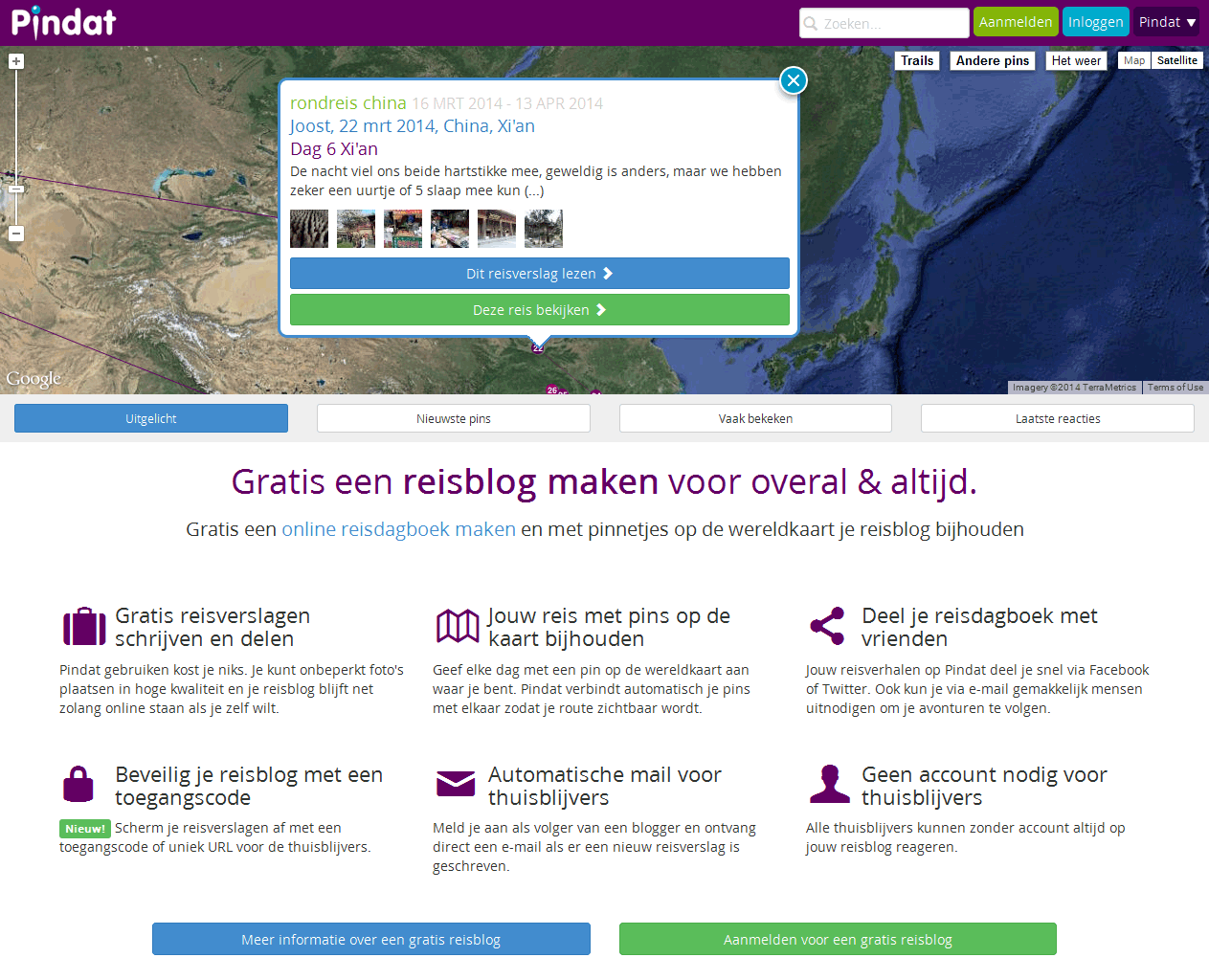Screen dimensions: 1209x980
Task: Switch to Satellite view
Action: [1176, 60]
